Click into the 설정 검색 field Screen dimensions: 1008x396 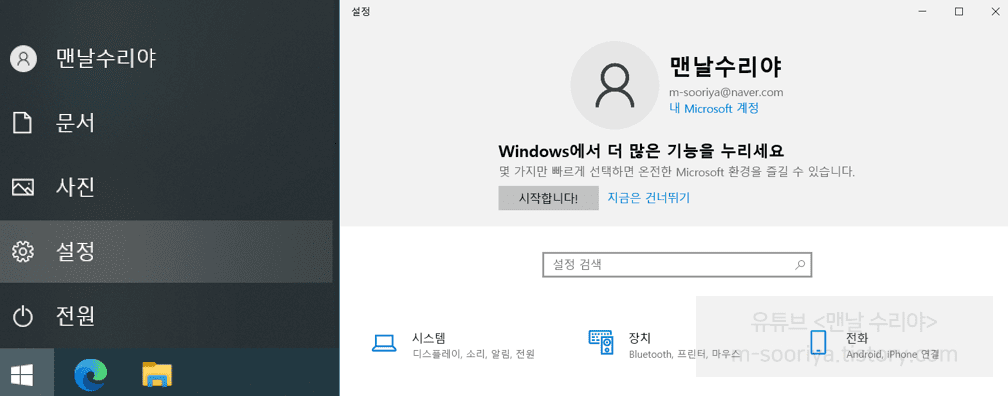(x=677, y=264)
